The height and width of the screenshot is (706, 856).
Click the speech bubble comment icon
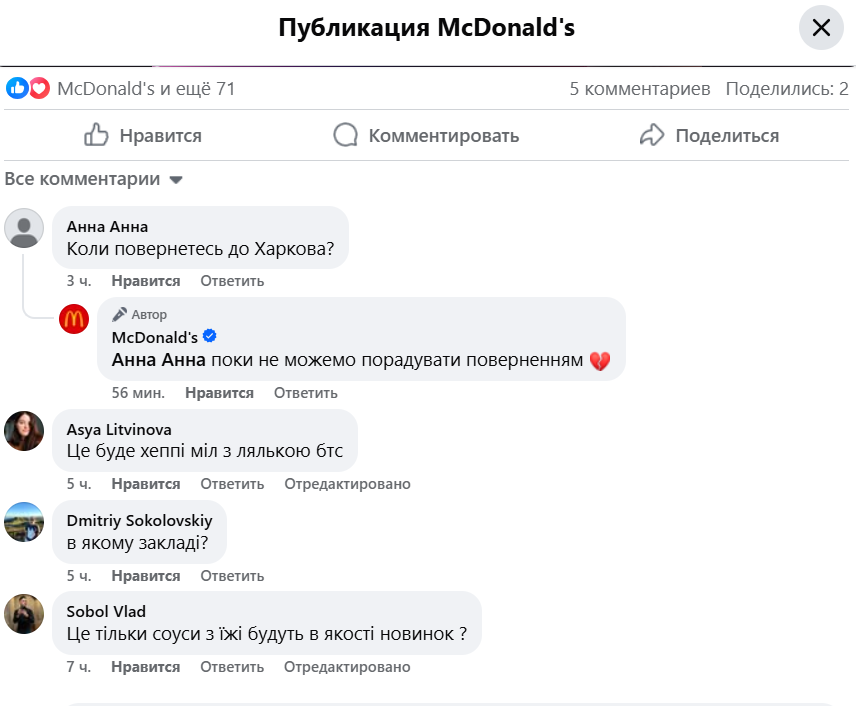coord(346,135)
